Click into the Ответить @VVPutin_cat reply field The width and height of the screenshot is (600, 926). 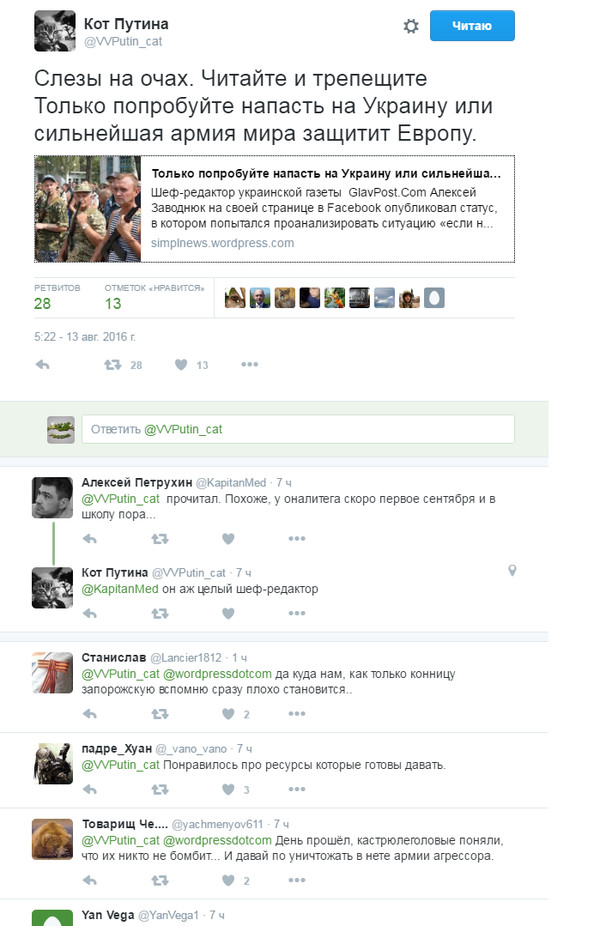click(x=298, y=429)
